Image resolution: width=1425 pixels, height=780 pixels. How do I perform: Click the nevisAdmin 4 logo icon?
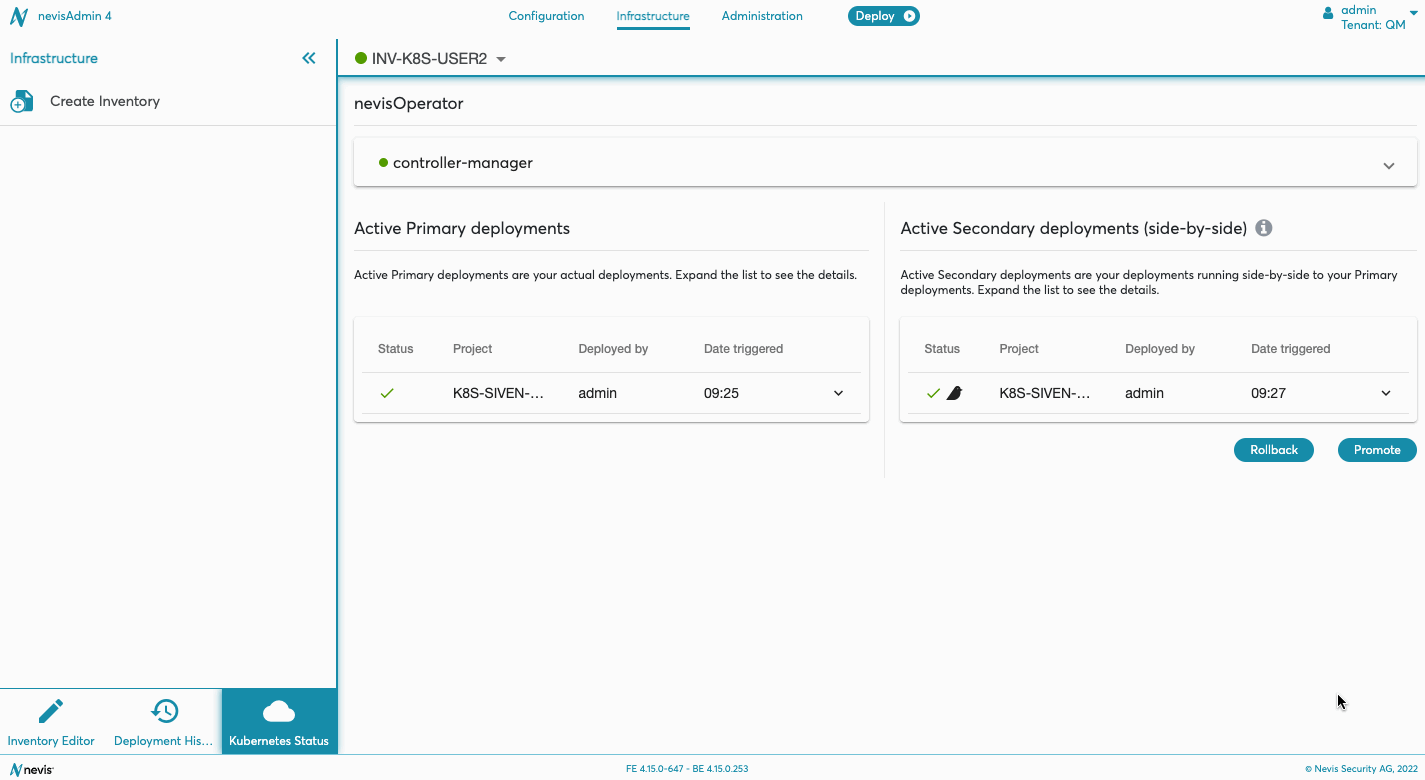[18, 17]
